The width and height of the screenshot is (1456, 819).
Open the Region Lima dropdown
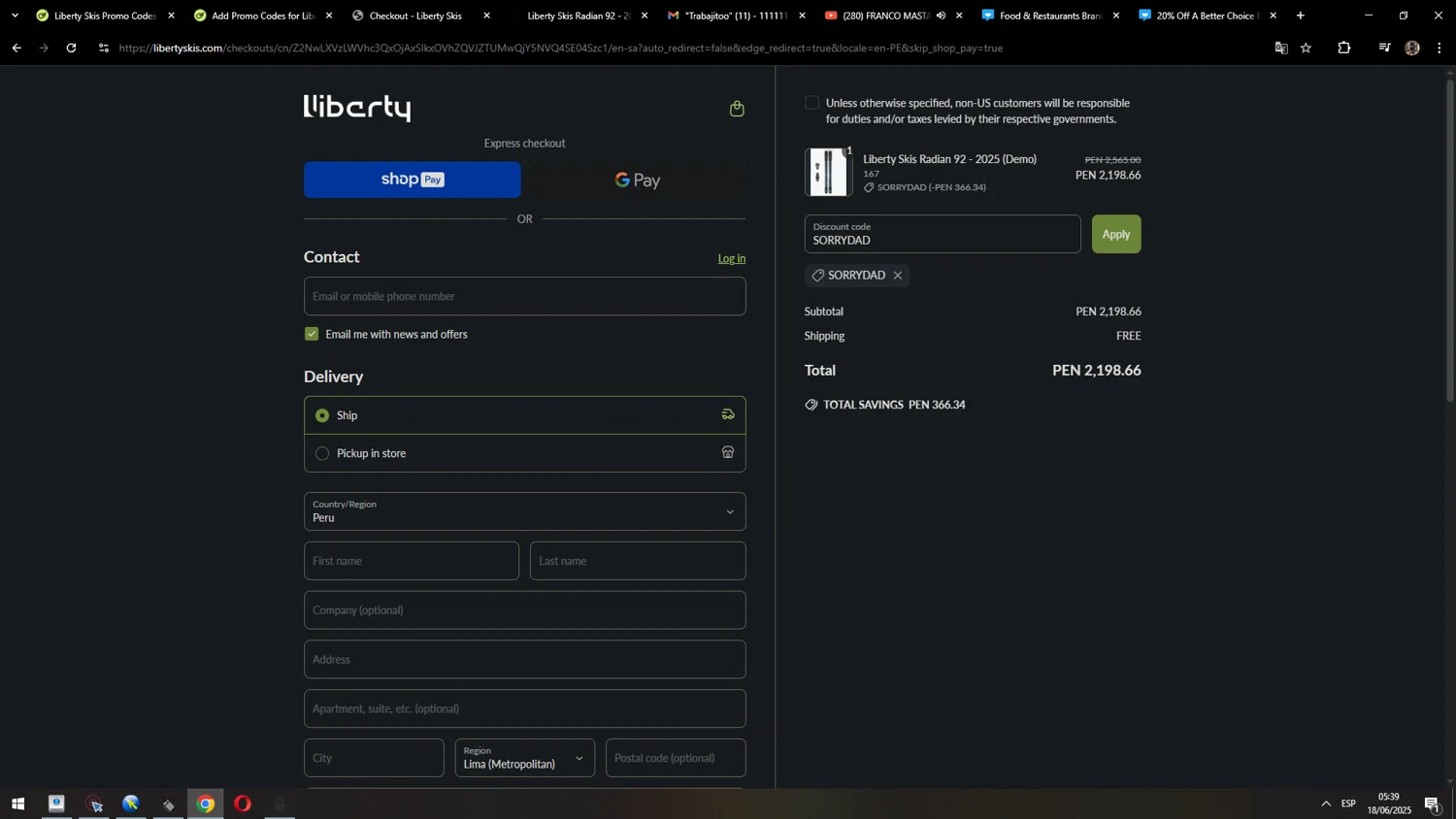point(524,758)
